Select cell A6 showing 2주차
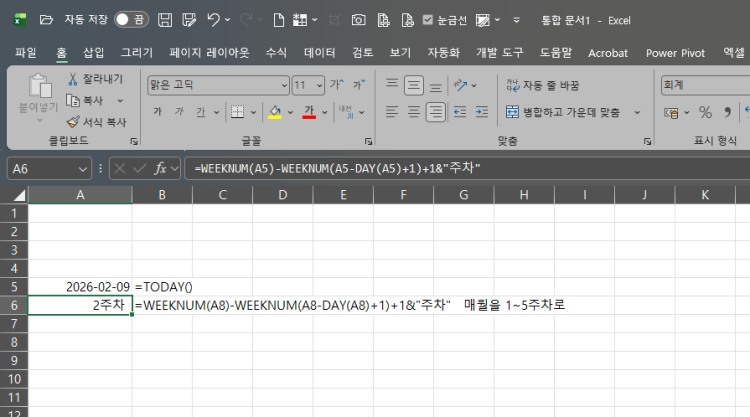 [80, 305]
